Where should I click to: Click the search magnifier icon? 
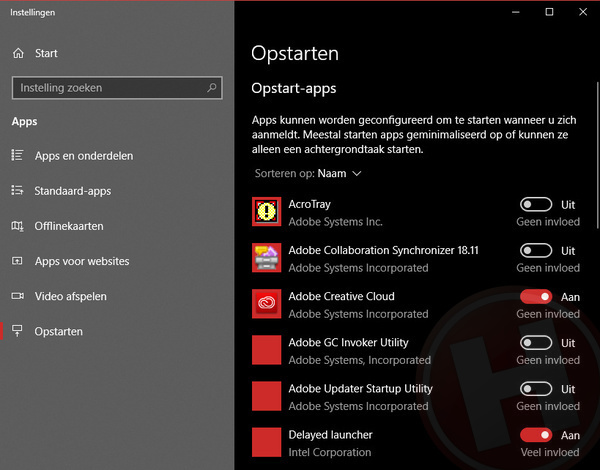(x=212, y=88)
